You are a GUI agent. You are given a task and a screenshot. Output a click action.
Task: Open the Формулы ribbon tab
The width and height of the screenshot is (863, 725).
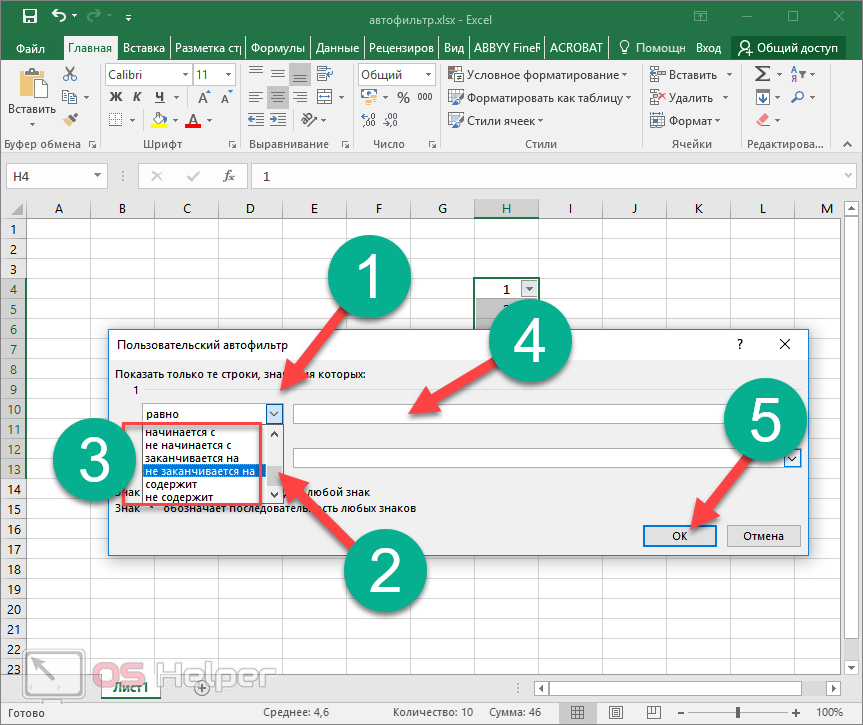pos(277,47)
